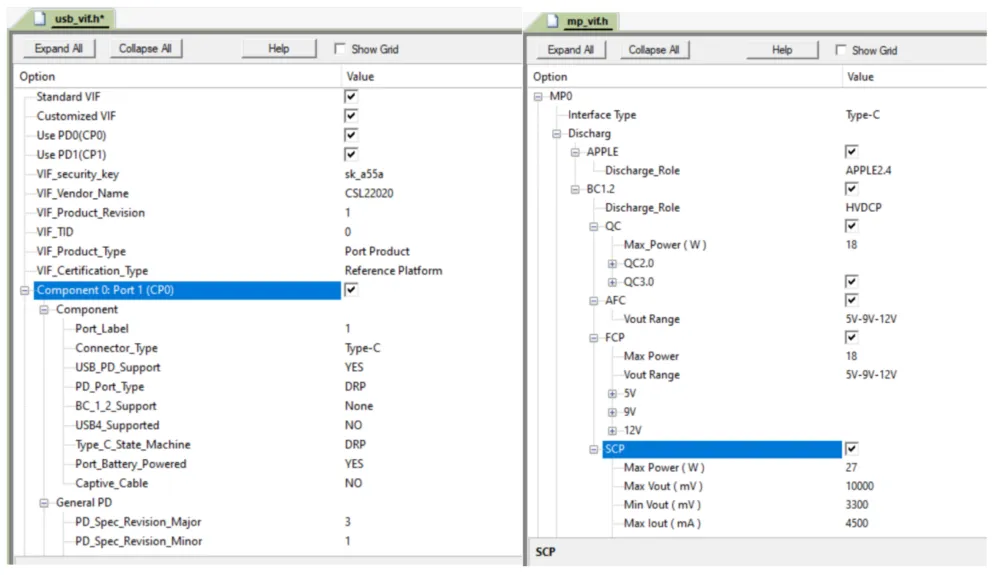Click the usb_vif.h file tab icon
996x575 pixels.
[40, 18]
